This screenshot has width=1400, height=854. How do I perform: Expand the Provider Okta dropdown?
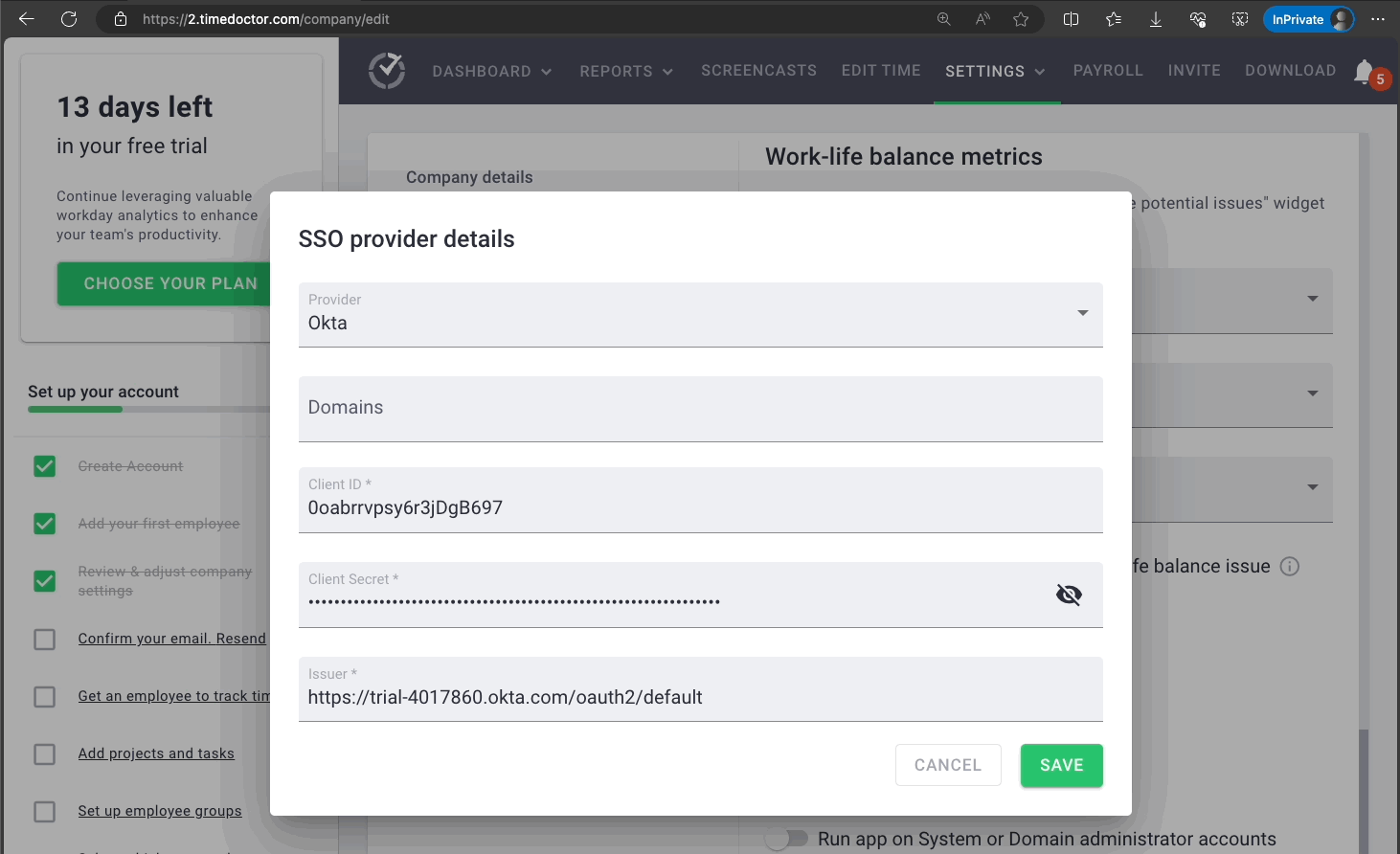click(1082, 313)
